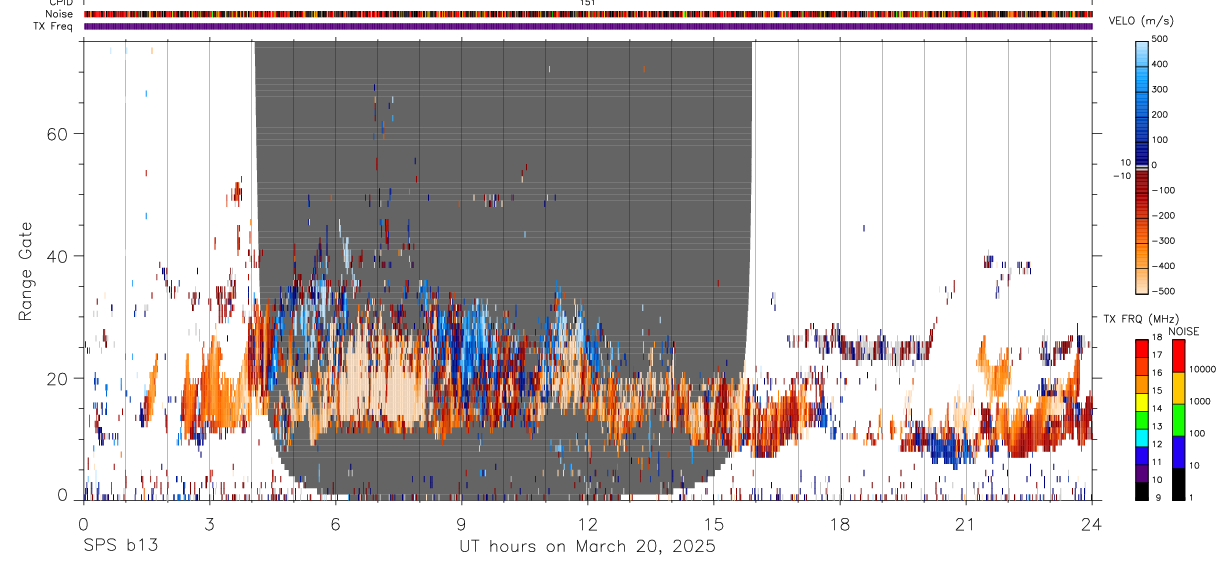Click the 'TX FRQ (MHz)' legend title

tap(1141, 318)
